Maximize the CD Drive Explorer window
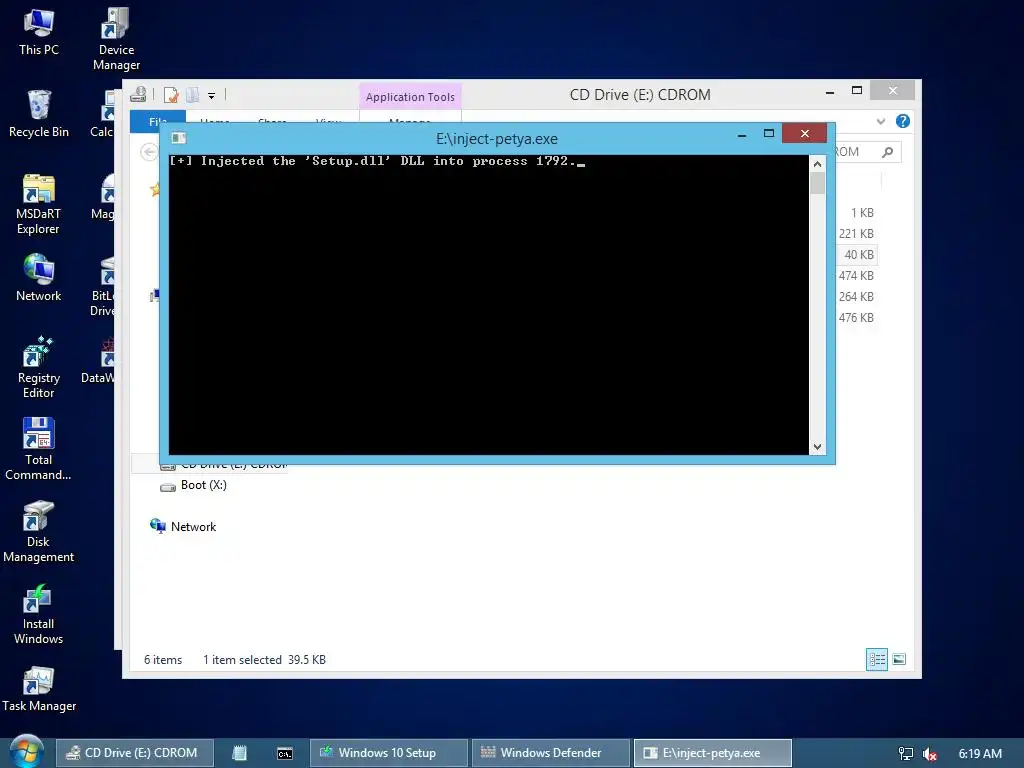Screen dimensions: 1024x768 tap(857, 91)
